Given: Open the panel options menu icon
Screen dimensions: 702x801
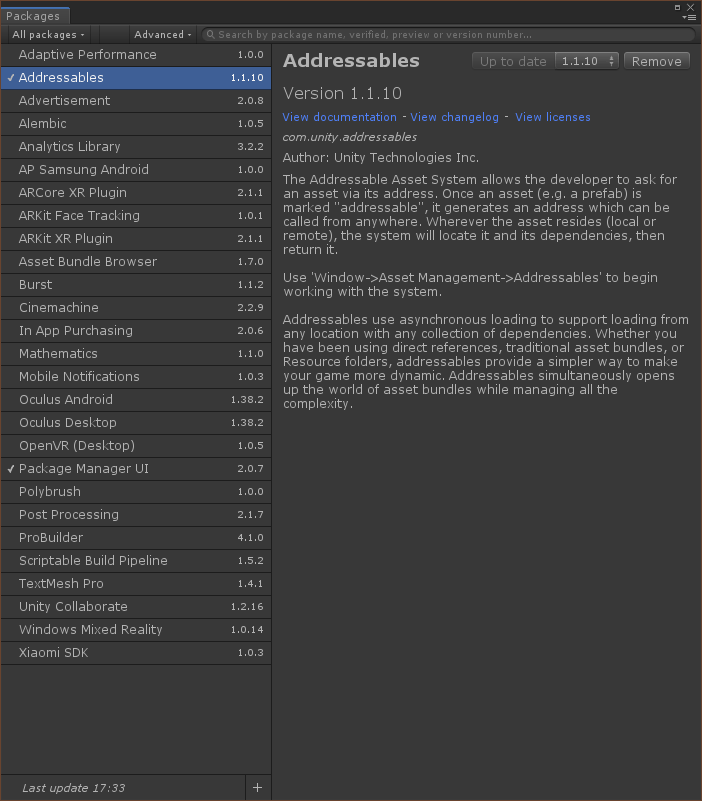Looking at the screenshot, I should pyautogui.click(x=689, y=17).
